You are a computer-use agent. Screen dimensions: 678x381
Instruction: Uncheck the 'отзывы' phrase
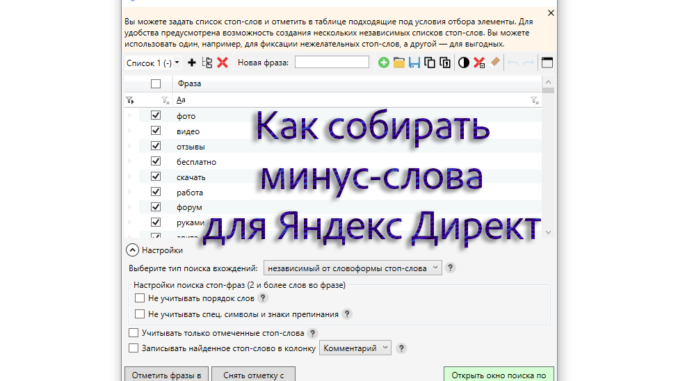(156, 146)
